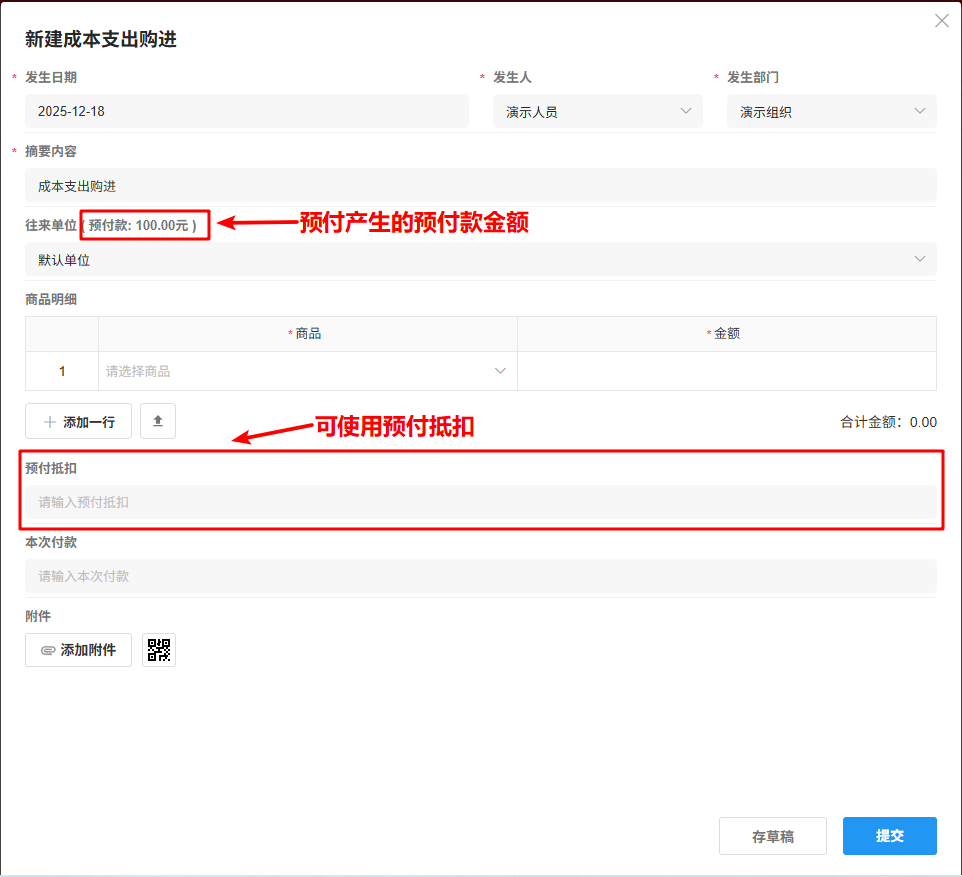Screen dimensions: 962x877
Task: Click the highlighted 预付款: 100.00元 text
Action: tap(143, 224)
